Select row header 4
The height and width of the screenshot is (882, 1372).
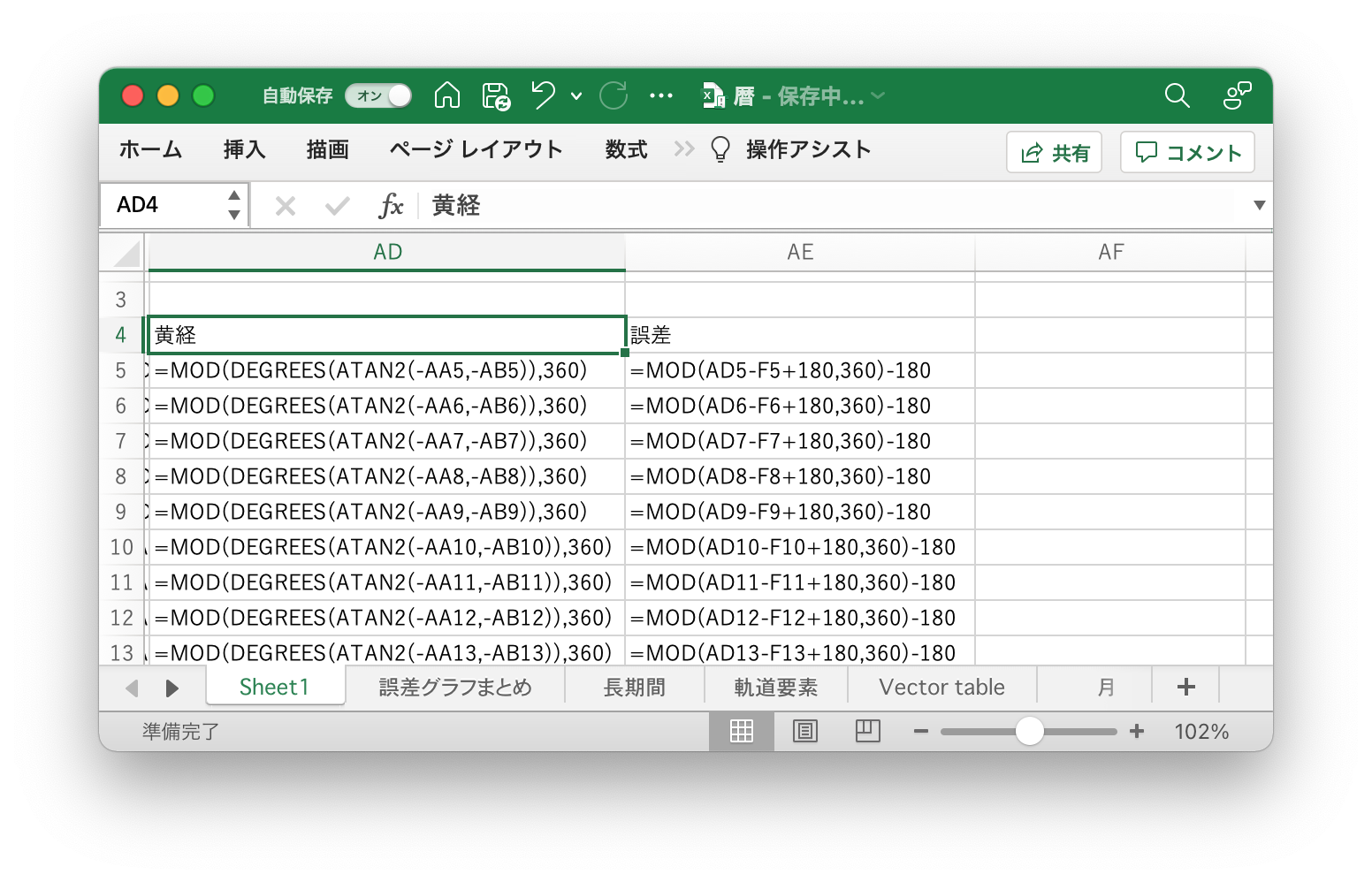point(121,335)
